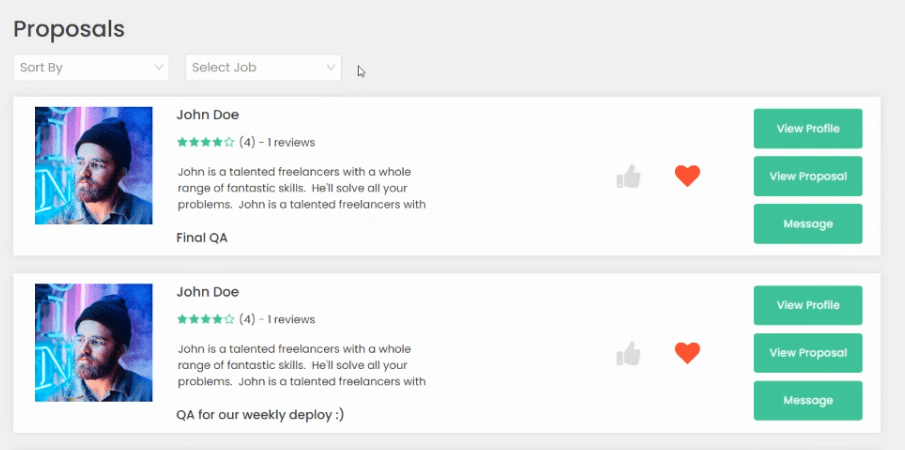Click John Doe's photo in second proposal
The width and height of the screenshot is (905, 450).
[x=94, y=343]
